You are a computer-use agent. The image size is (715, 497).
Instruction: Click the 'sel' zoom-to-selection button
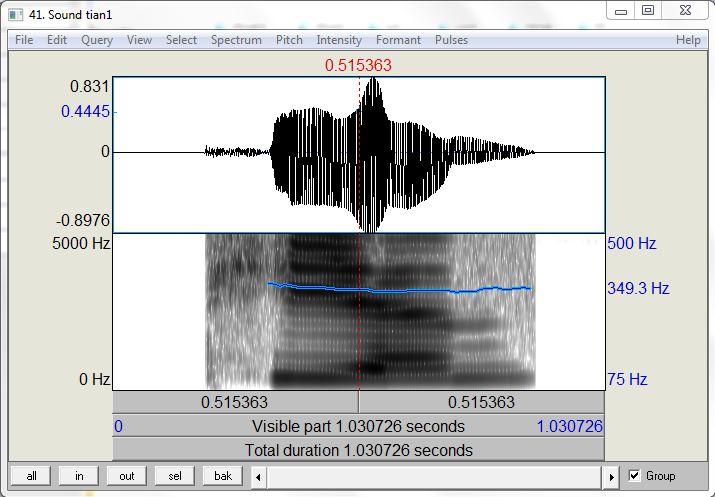(175, 476)
